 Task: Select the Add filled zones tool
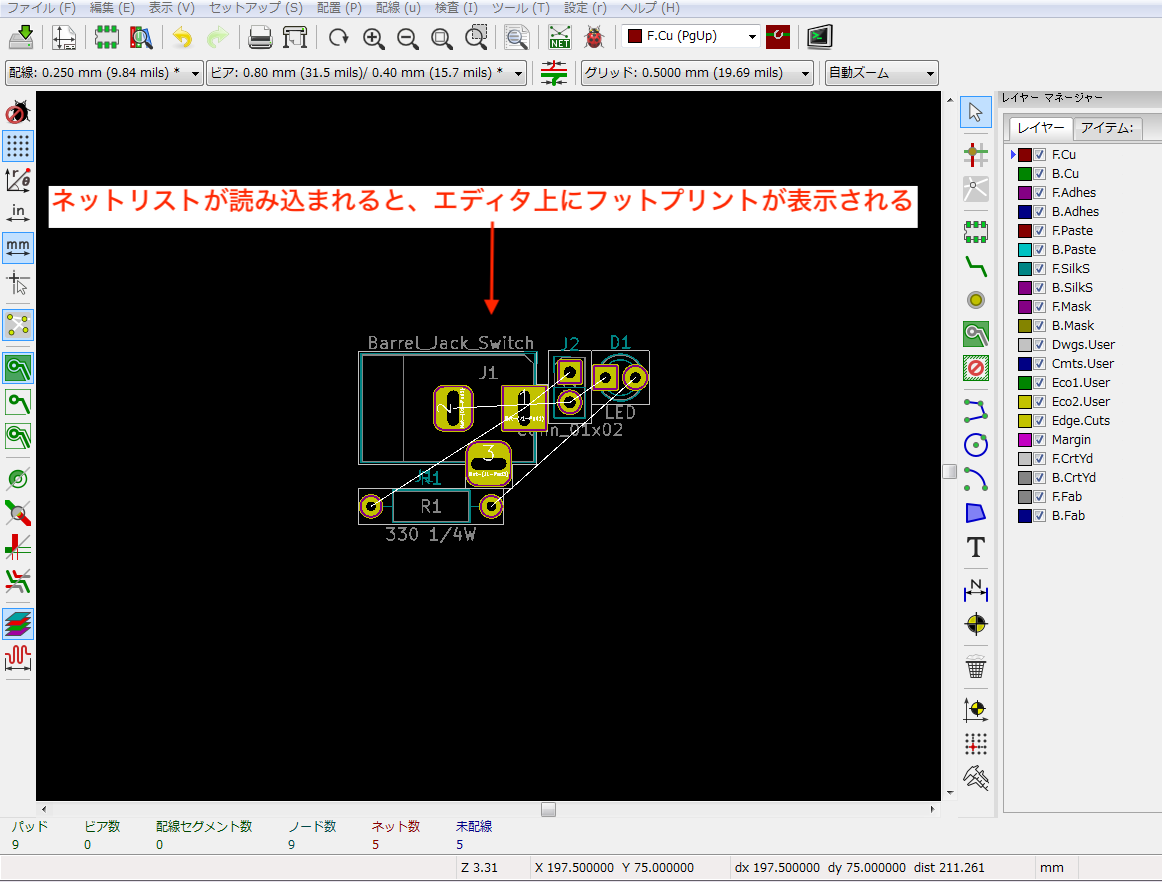pos(975,334)
